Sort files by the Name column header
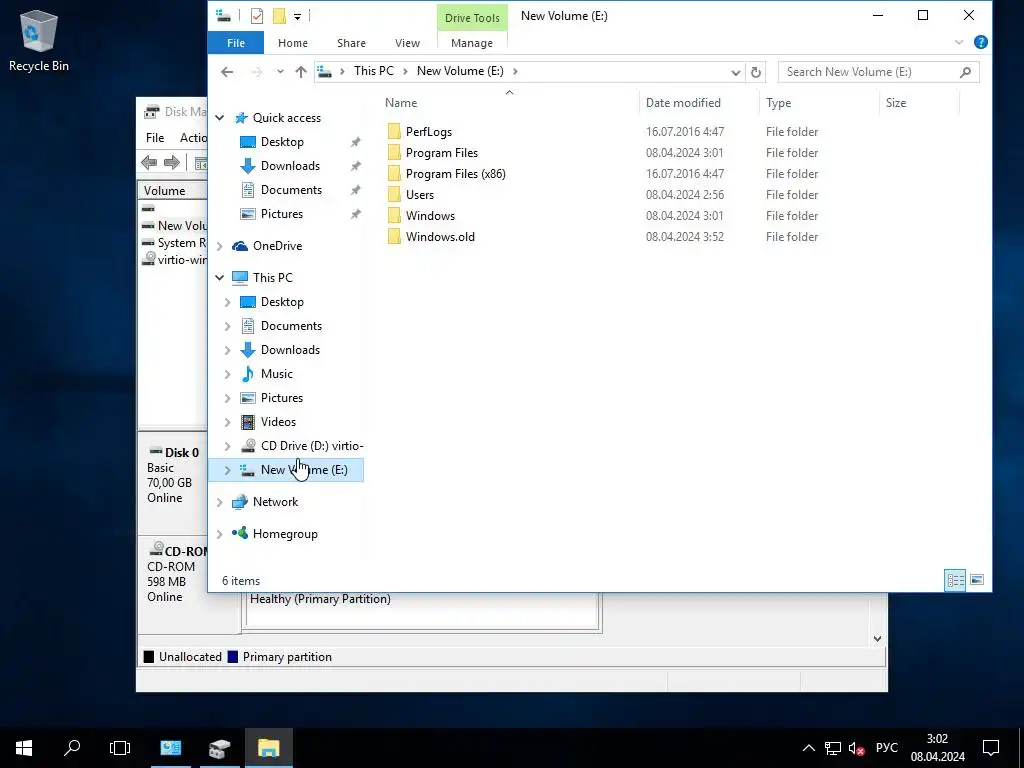This screenshot has width=1024, height=768. 401,103
